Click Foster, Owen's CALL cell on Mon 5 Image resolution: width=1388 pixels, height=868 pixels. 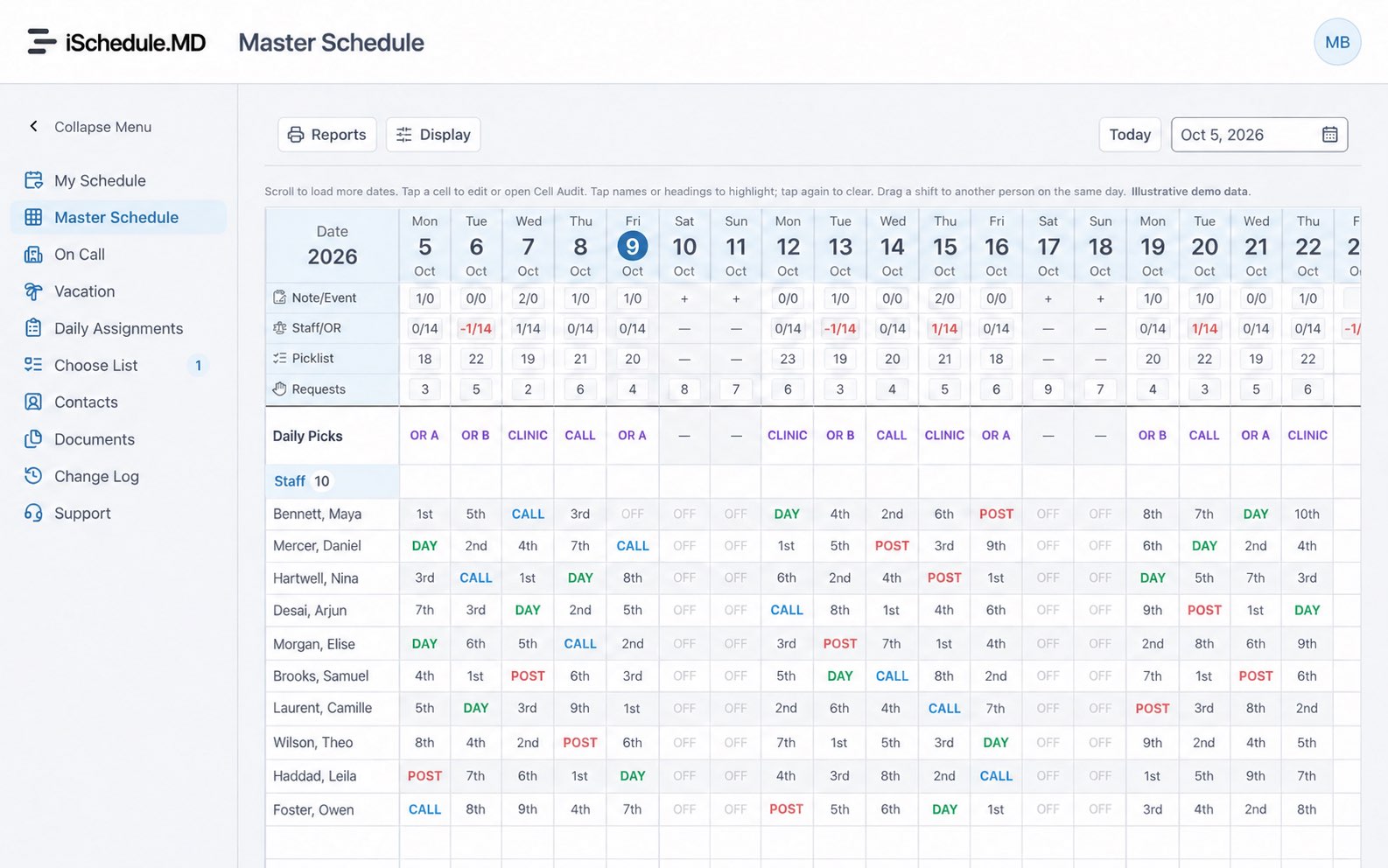click(424, 809)
